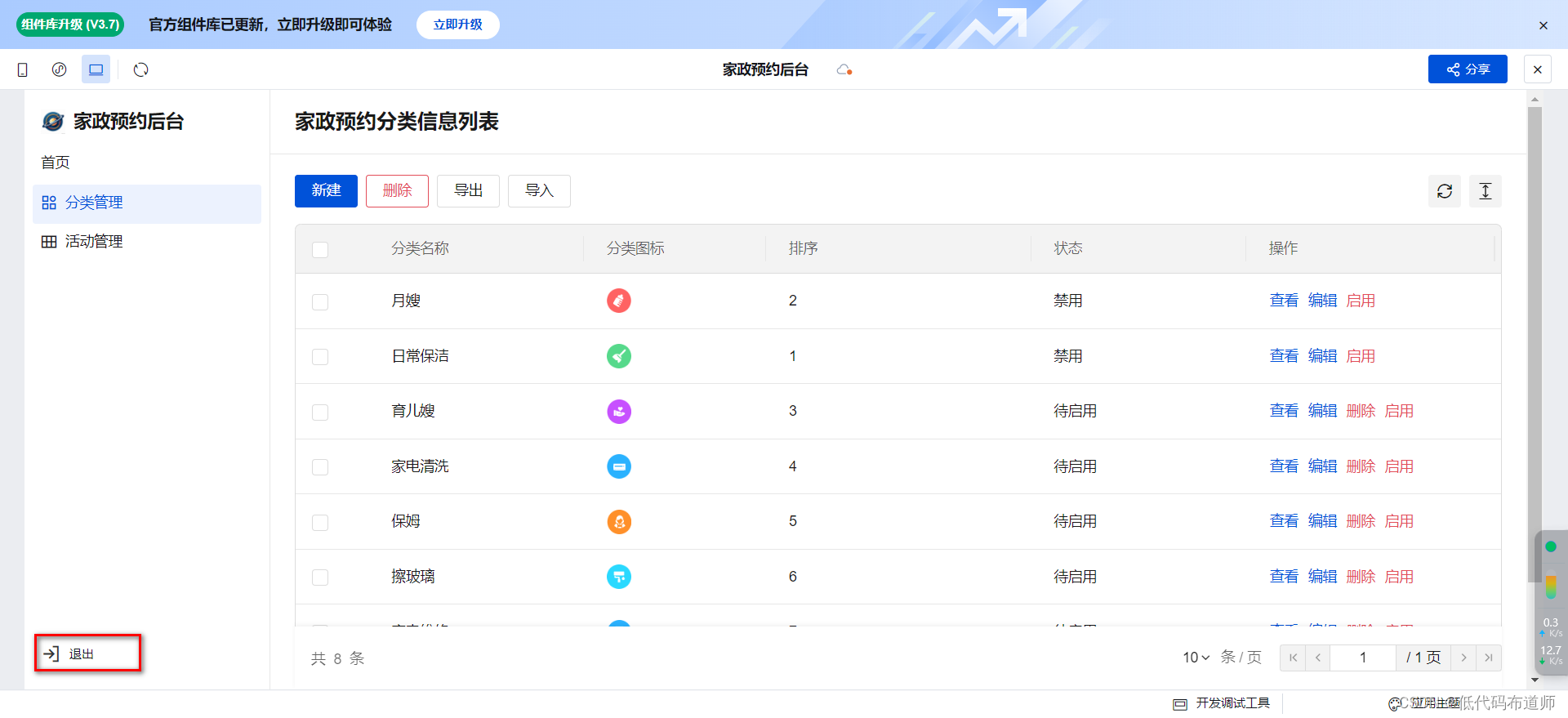The width and height of the screenshot is (1568, 718).
Task: Toggle the select-all checkbox in table header
Action: [x=320, y=249]
